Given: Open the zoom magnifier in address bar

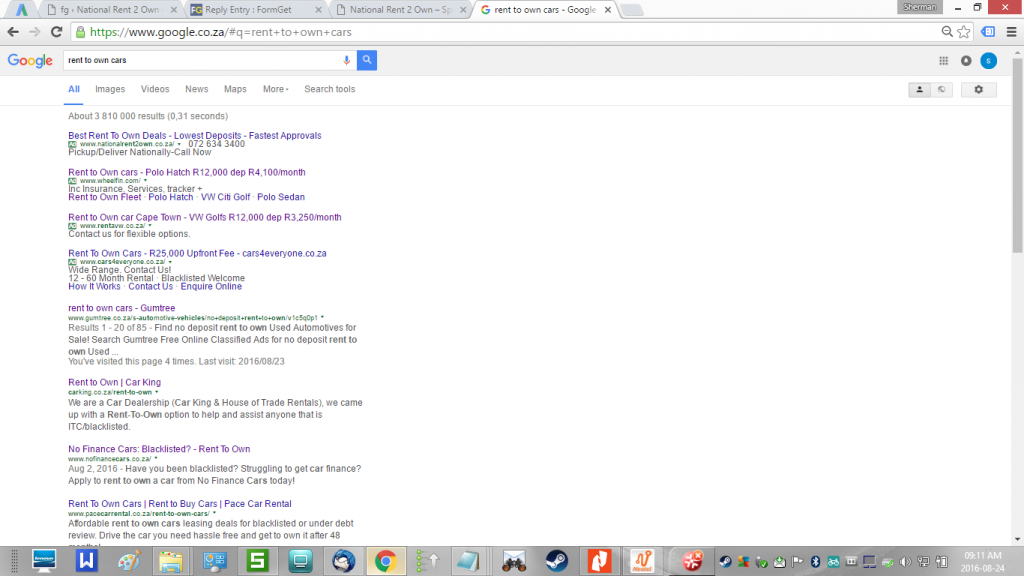Looking at the screenshot, I should pyautogui.click(x=947, y=32).
